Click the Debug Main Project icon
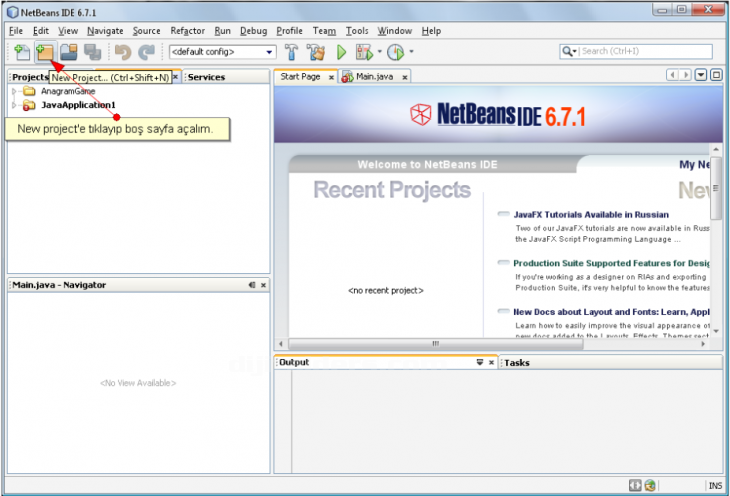 (363, 52)
